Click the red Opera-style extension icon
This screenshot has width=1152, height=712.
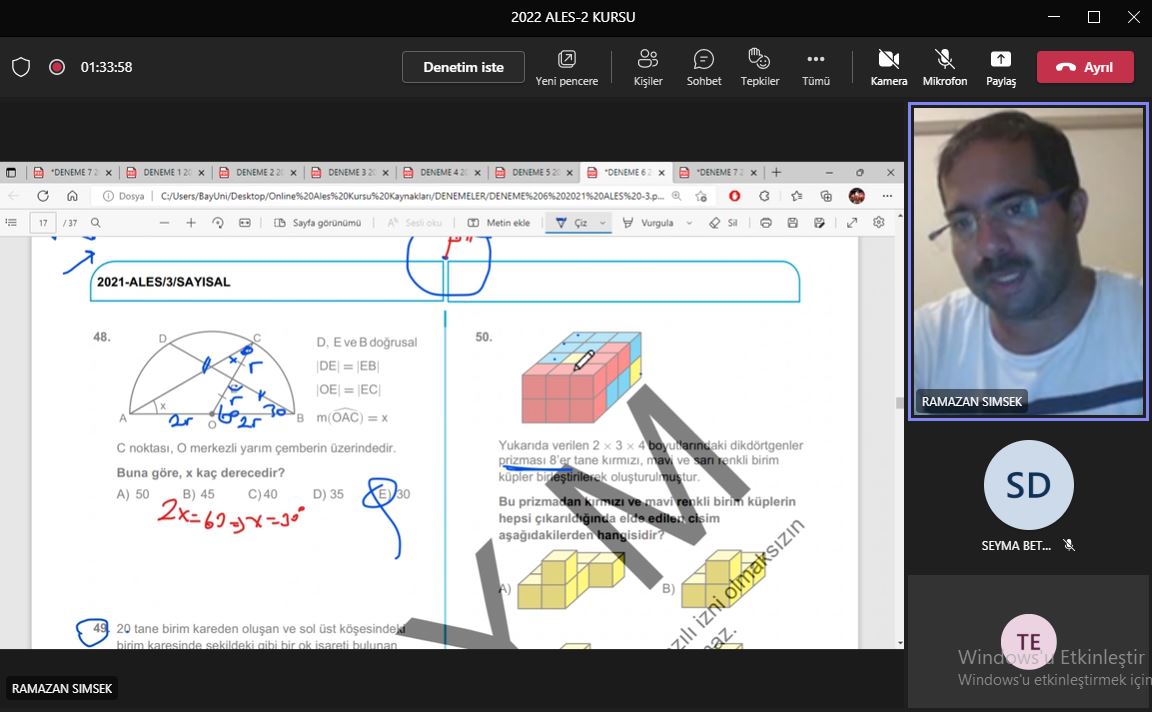[734, 196]
